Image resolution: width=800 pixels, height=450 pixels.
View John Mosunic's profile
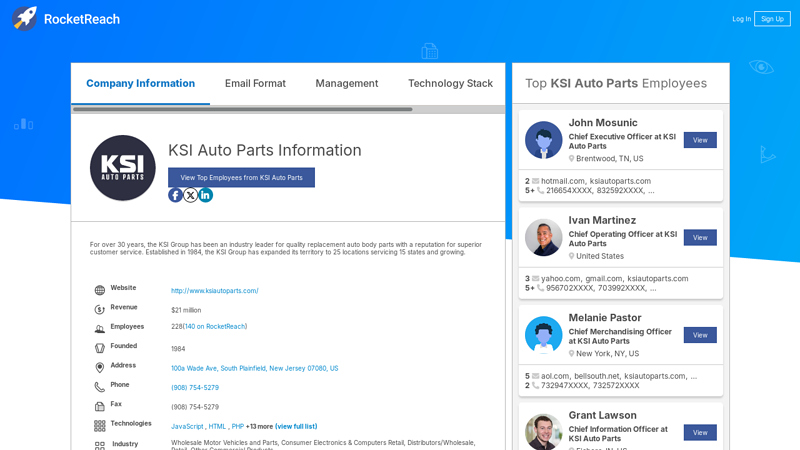[x=700, y=140]
